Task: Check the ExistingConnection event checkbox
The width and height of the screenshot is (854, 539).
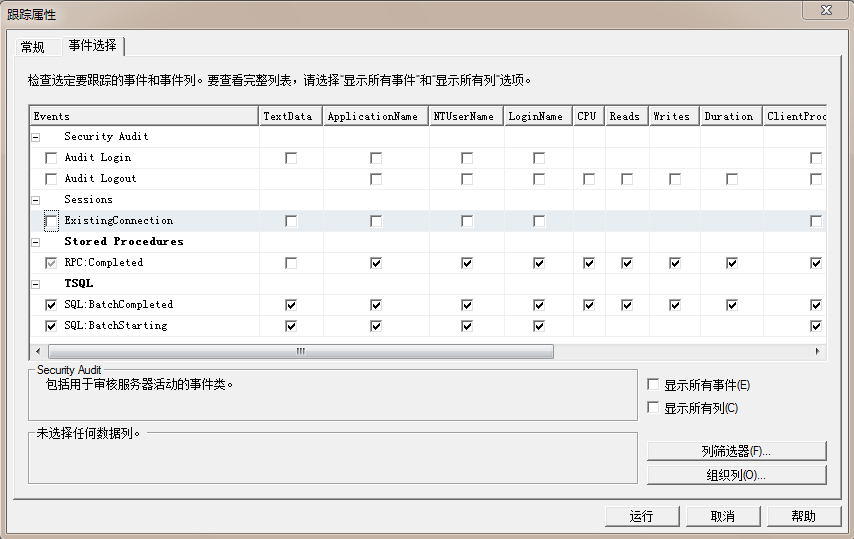Action: point(51,221)
